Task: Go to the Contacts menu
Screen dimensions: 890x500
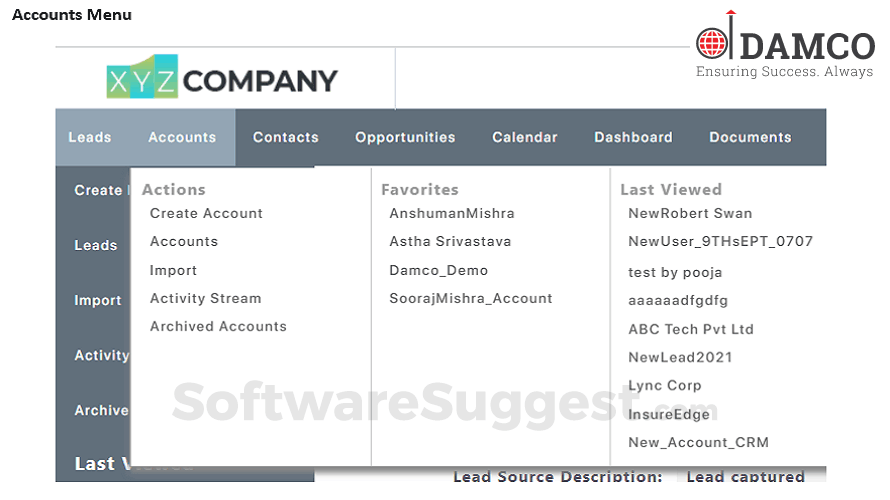Action: (x=286, y=137)
